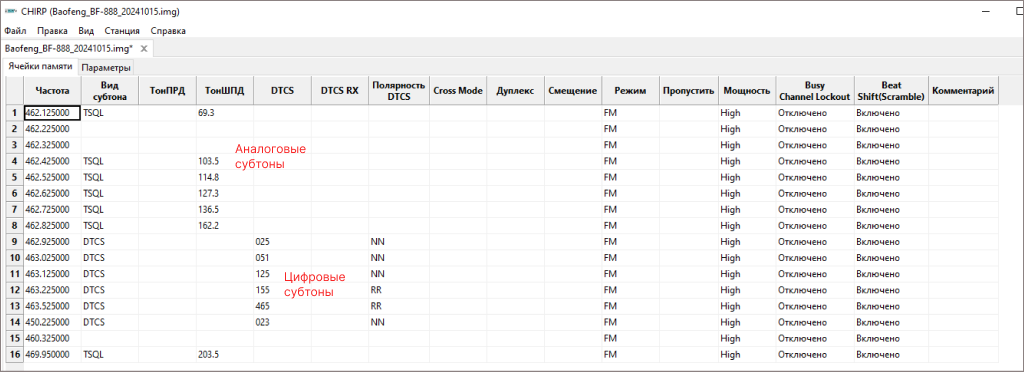Click tone value 114.8 in row 5

(225, 178)
